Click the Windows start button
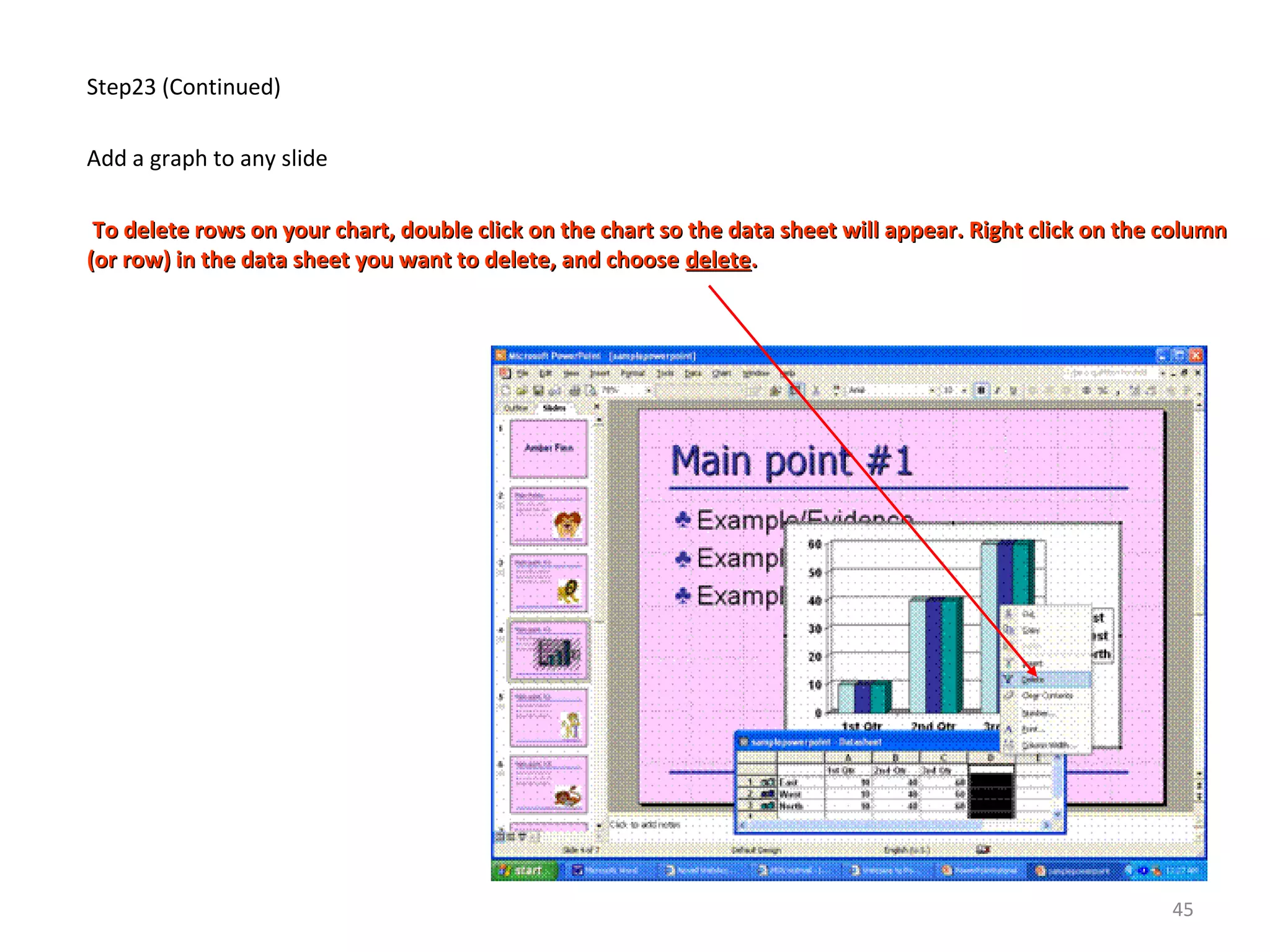The image size is (1270, 952). [525, 870]
